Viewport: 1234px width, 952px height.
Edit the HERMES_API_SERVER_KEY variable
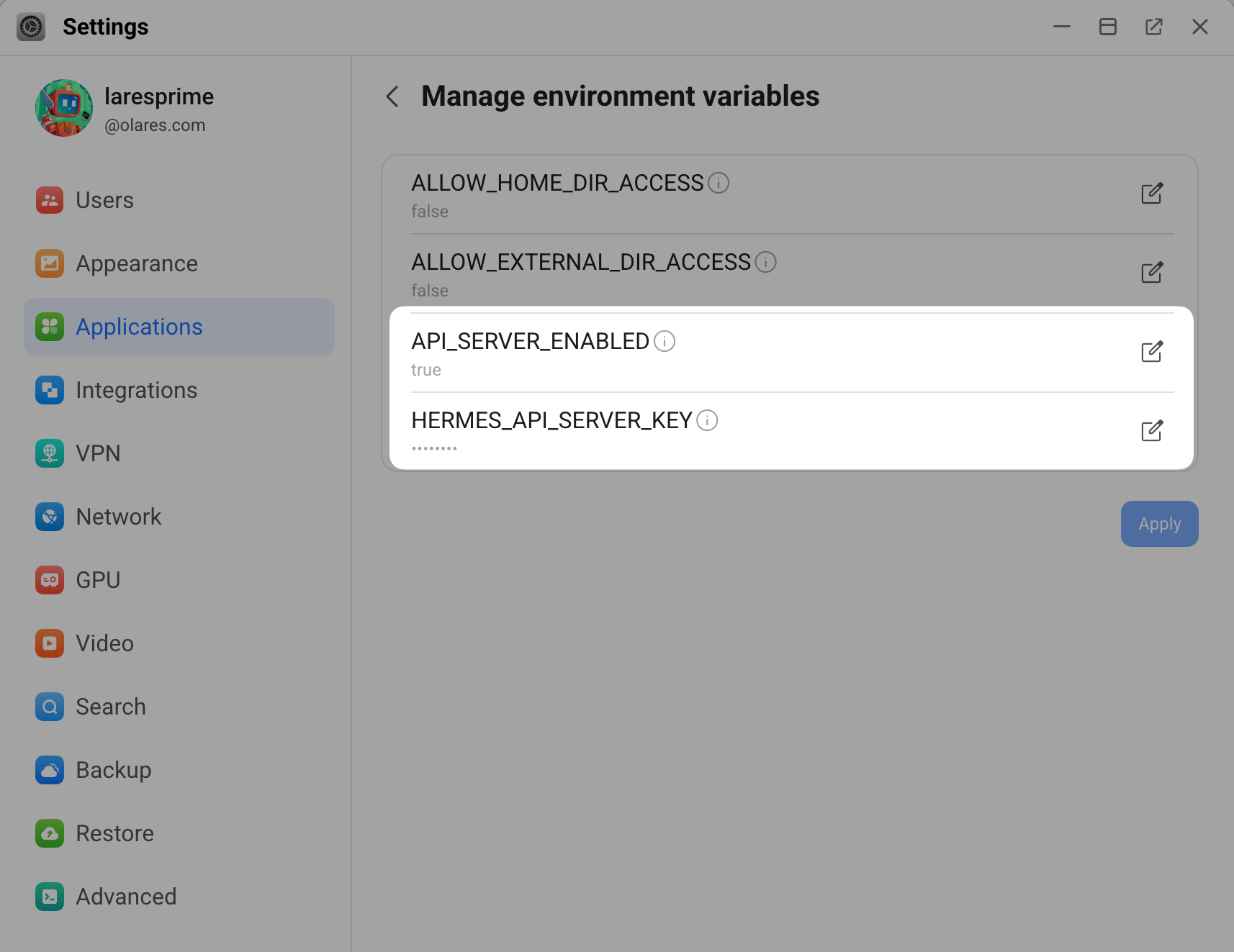[1152, 431]
